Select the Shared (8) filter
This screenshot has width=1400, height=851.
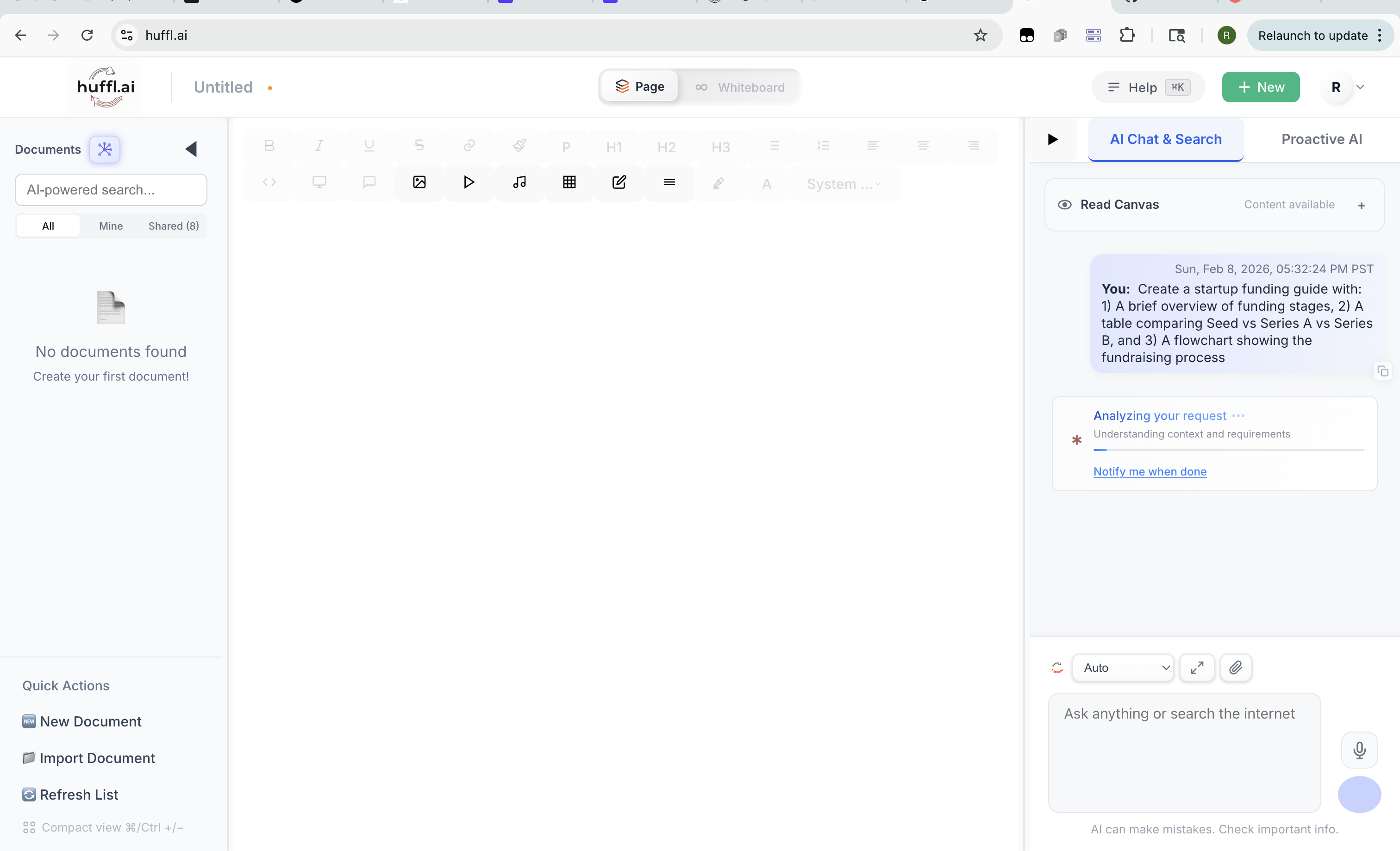coord(173,225)
